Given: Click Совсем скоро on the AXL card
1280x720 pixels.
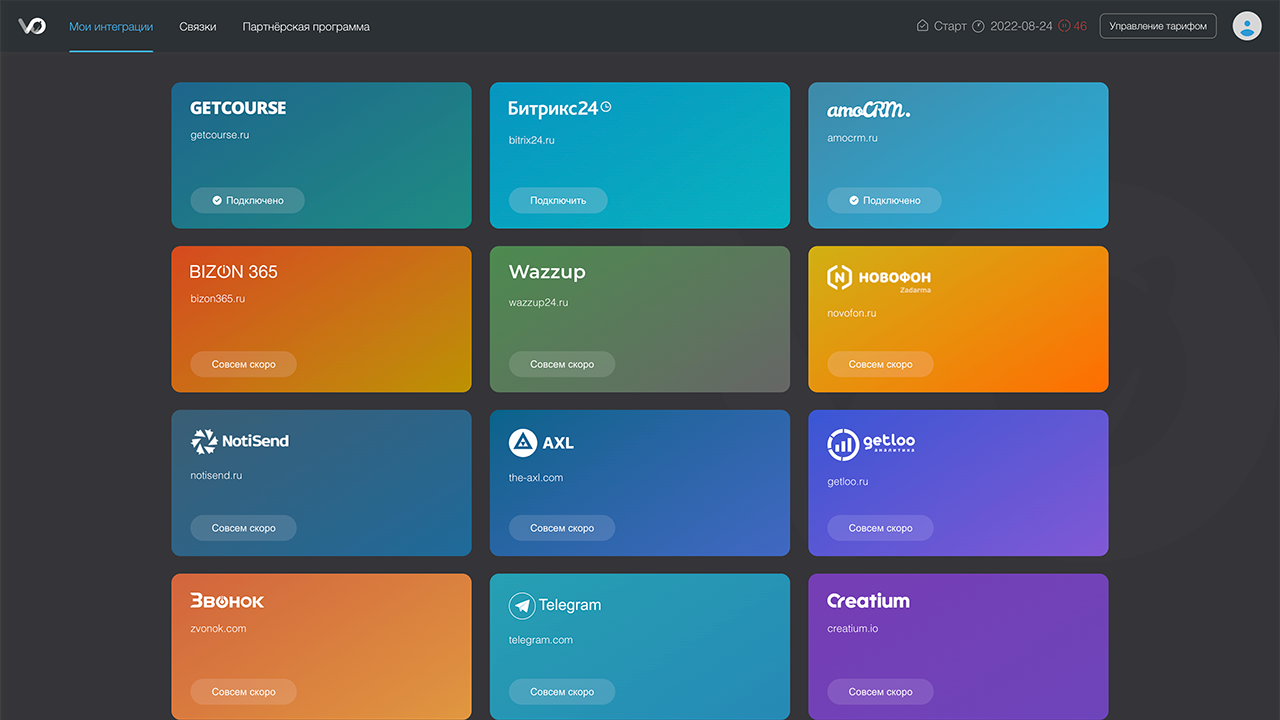Looking at the screenshot, I should point(562,528).
